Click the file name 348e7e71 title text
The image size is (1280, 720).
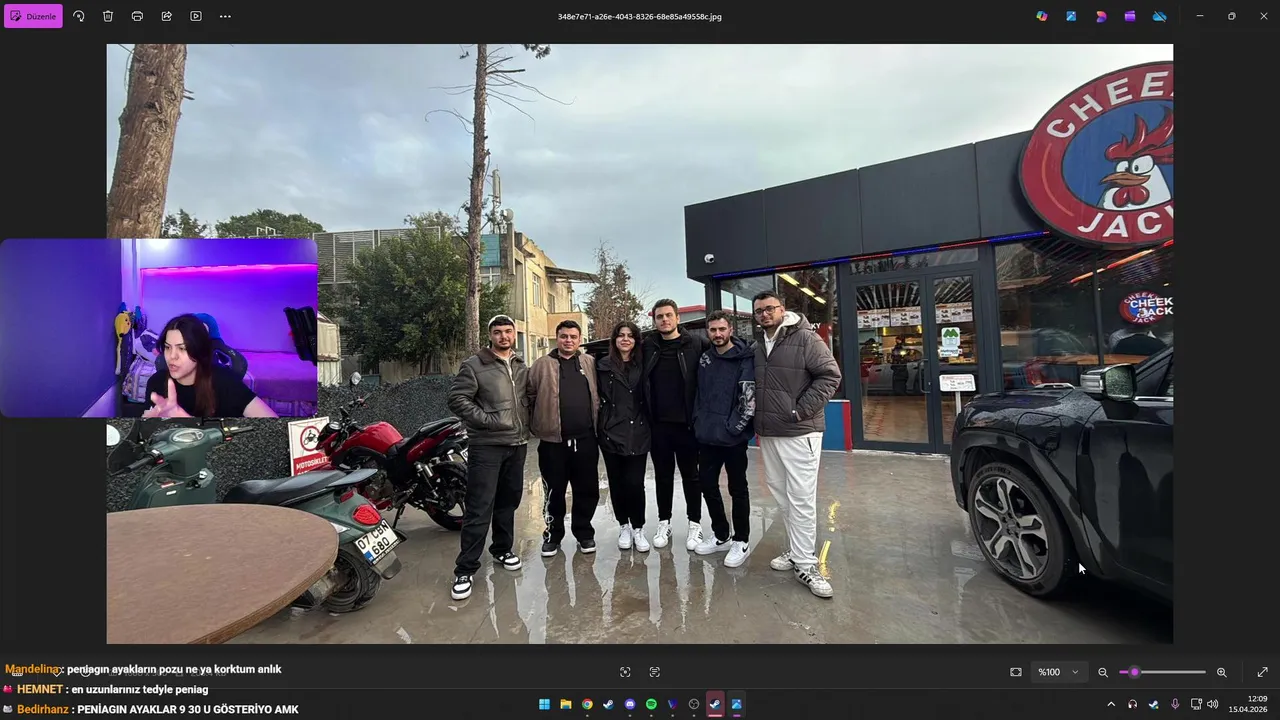coord(639,16)
